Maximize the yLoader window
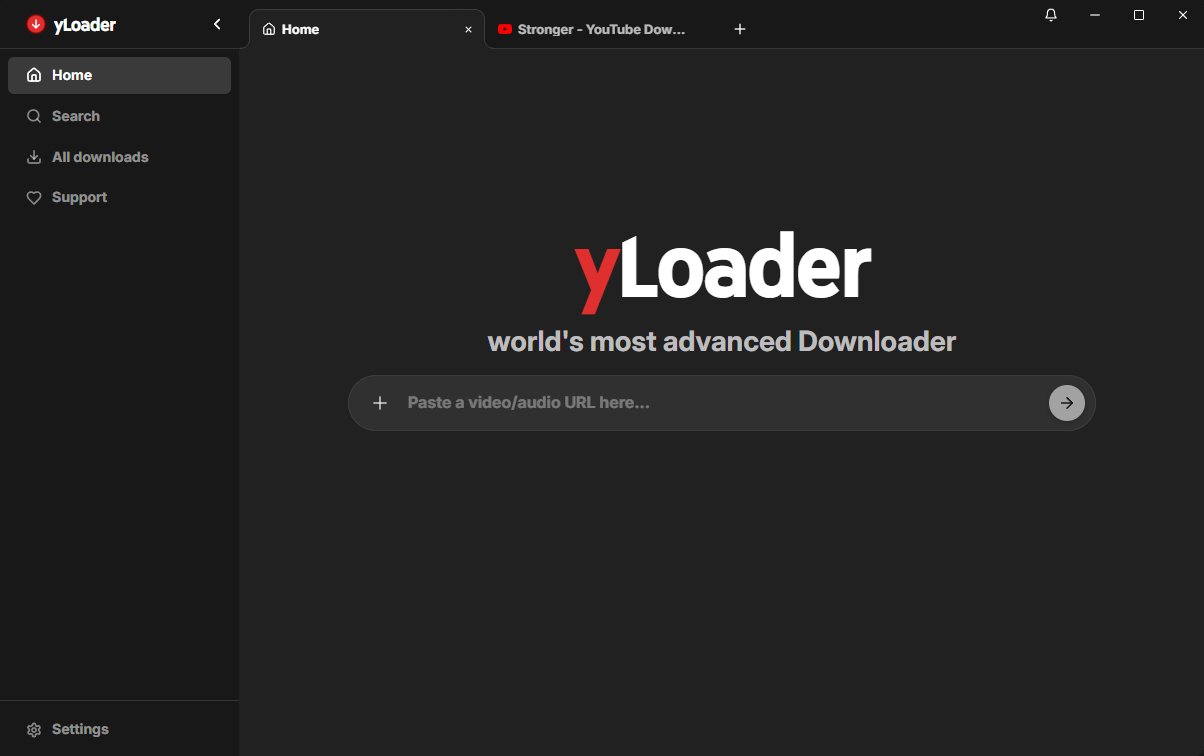This screenshot has width=1204, height=756. click(1138, 15)
